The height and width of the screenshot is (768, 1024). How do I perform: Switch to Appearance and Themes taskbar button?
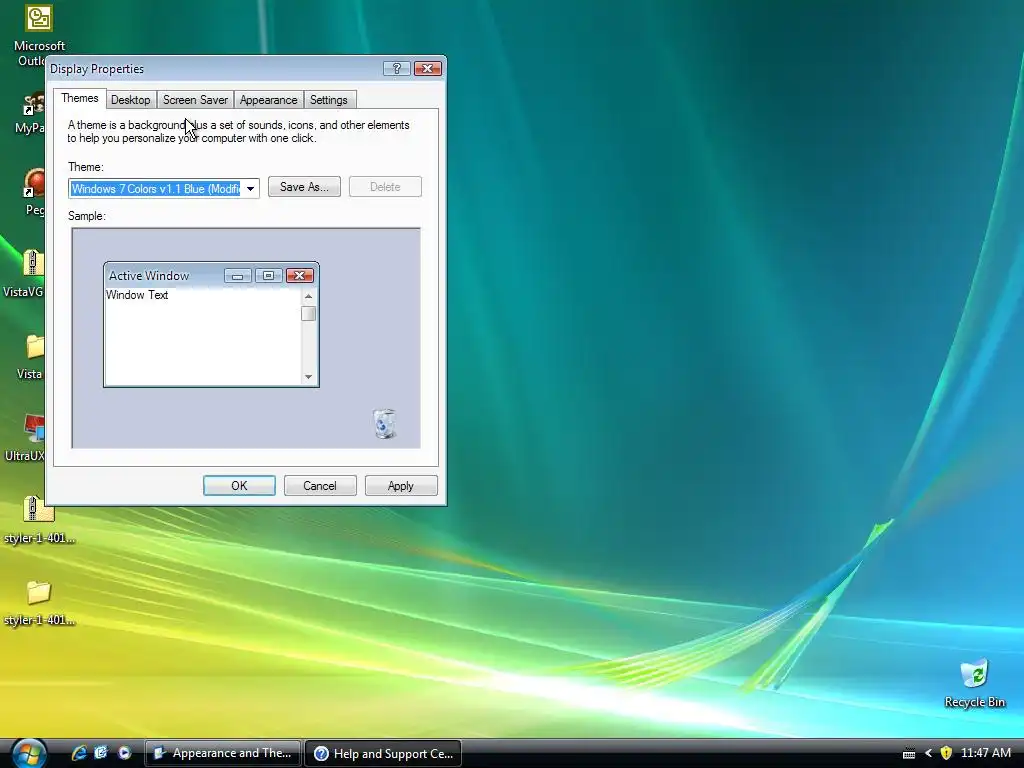click(222, 753)
